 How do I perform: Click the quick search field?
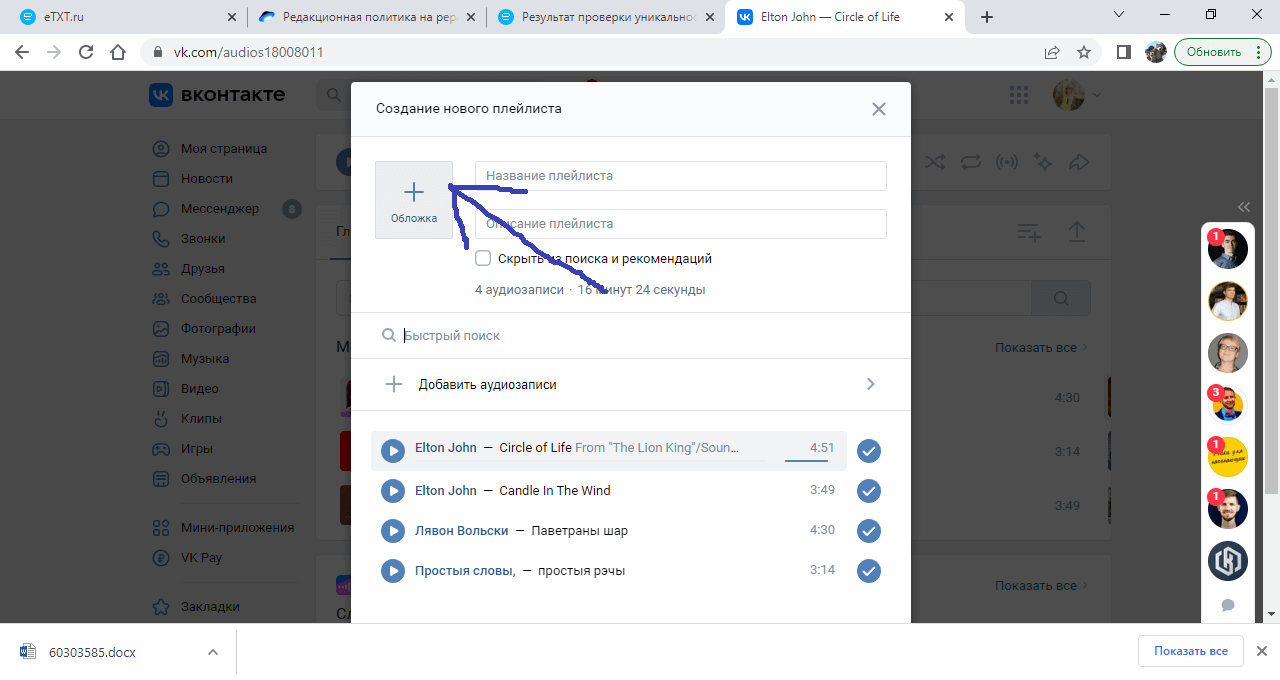pos(631,336)
